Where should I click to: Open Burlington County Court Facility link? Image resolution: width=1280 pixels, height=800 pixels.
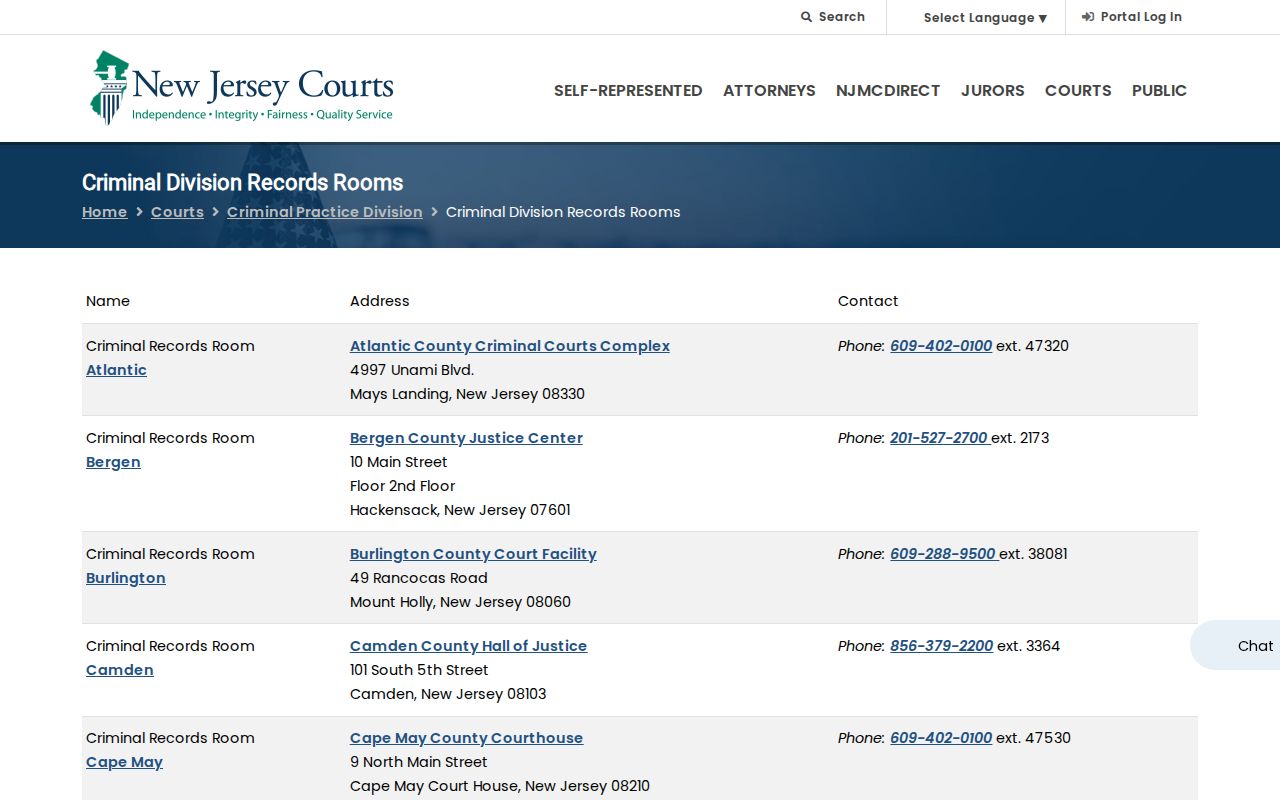pyautogui.click(x=473, y=554)
